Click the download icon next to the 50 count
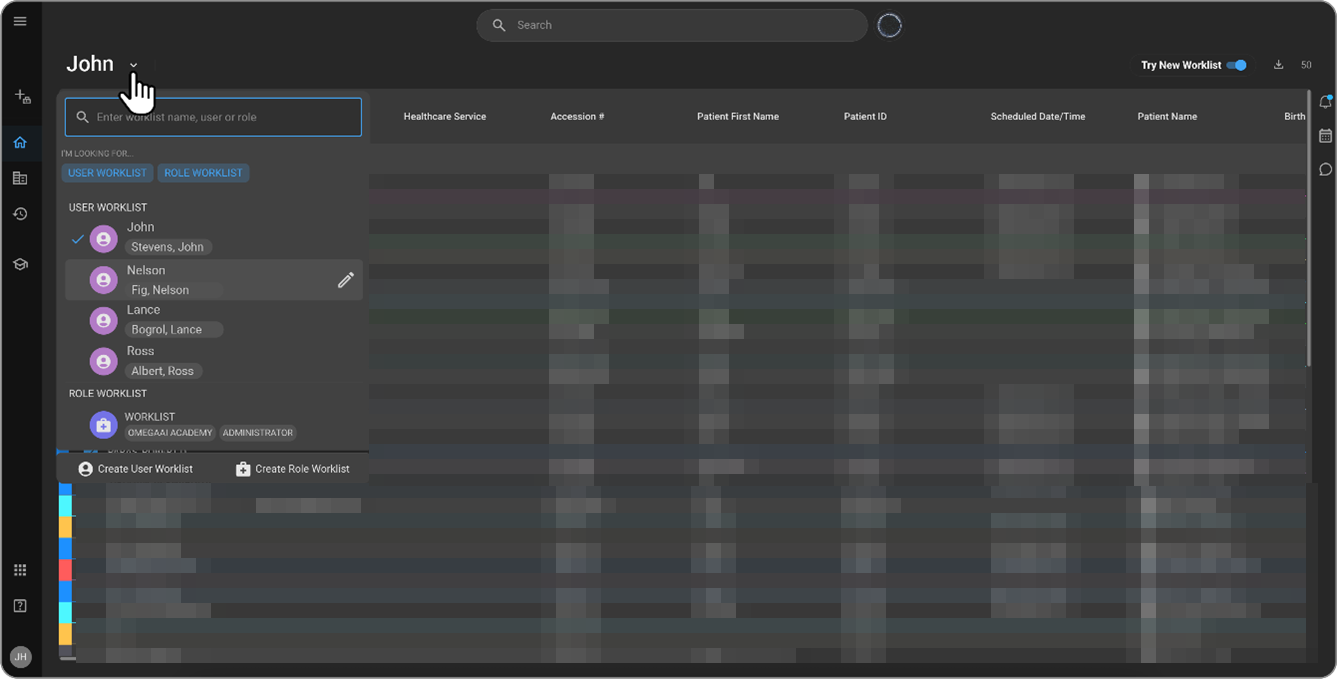The height and width of the screenshot is (679, 1337). click(1278, 64)
